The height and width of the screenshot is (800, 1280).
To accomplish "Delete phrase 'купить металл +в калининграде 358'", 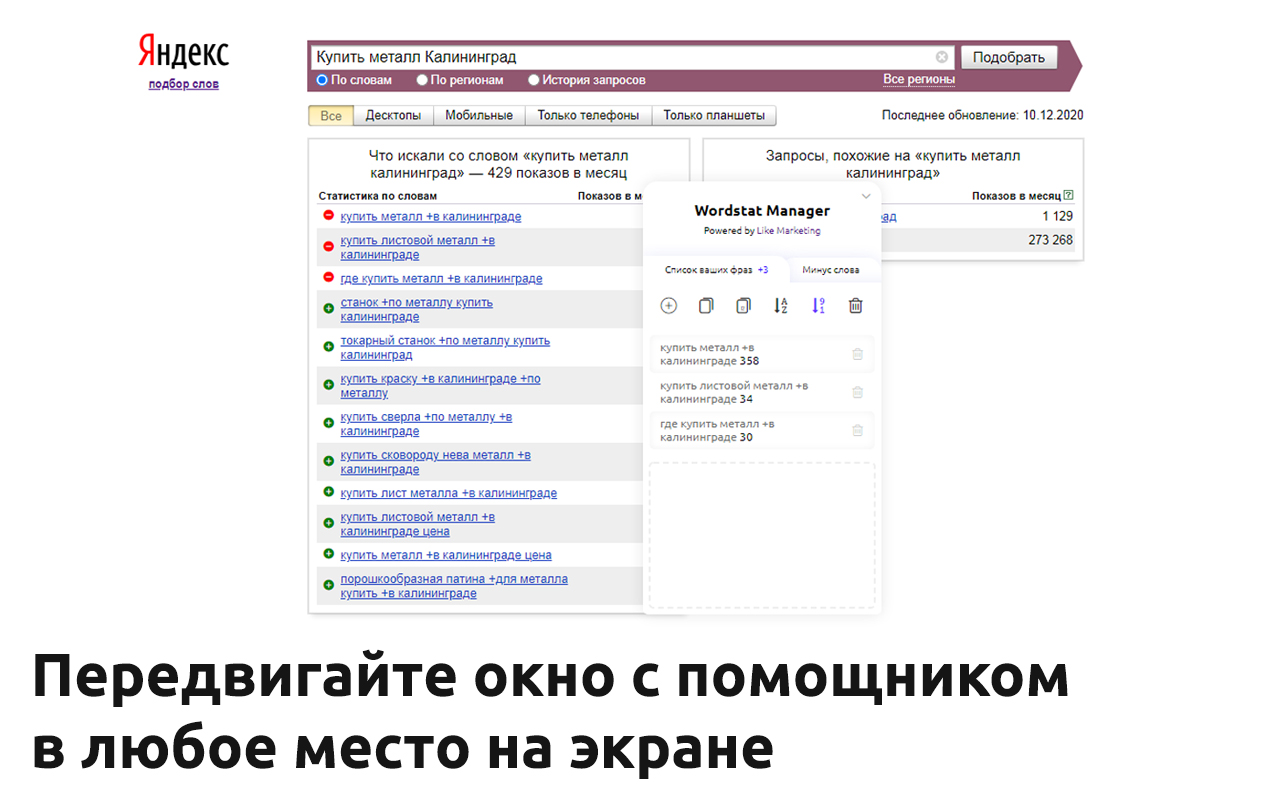I will [857, 354].
